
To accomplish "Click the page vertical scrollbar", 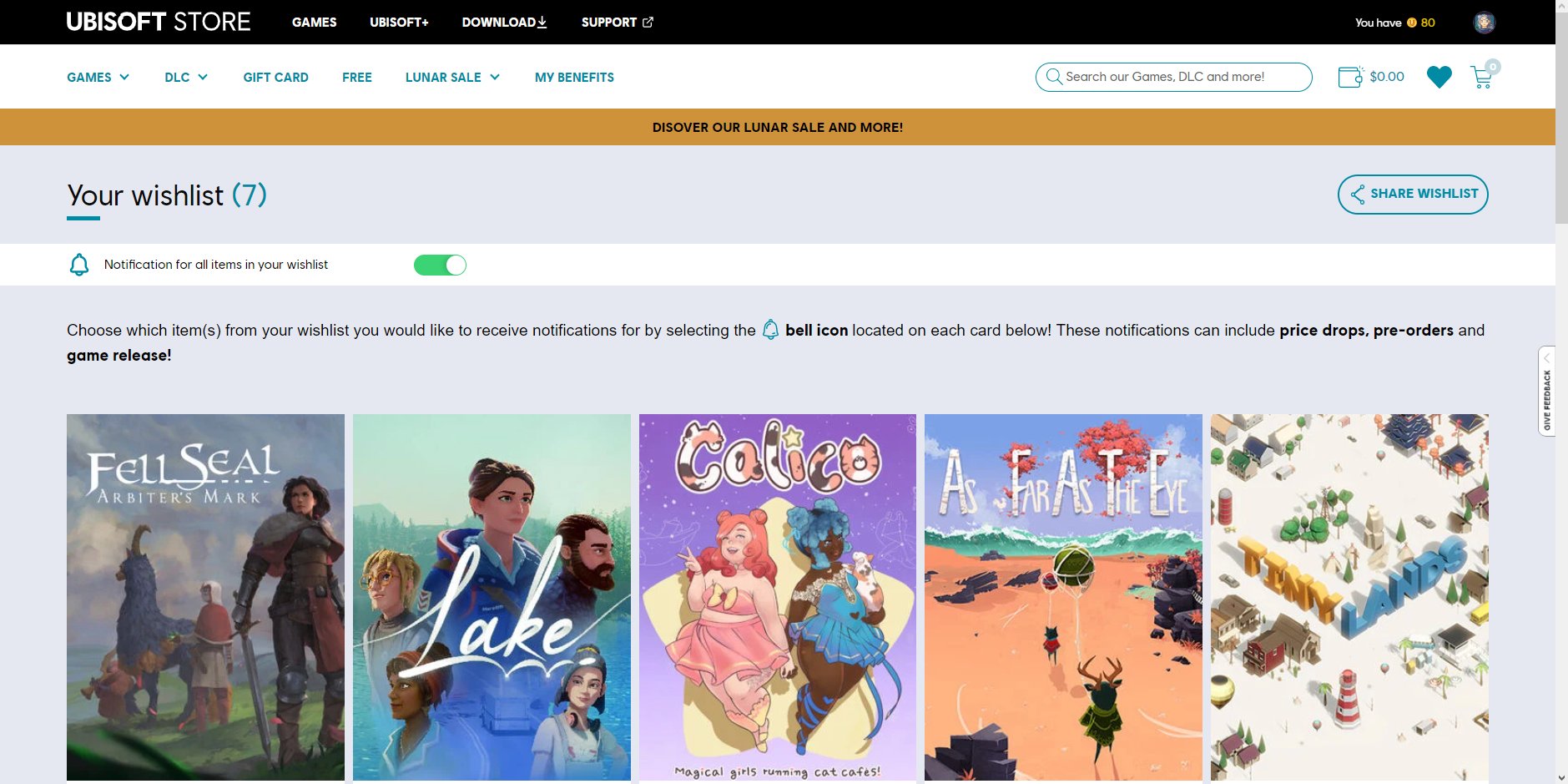I will (1561, 117).
